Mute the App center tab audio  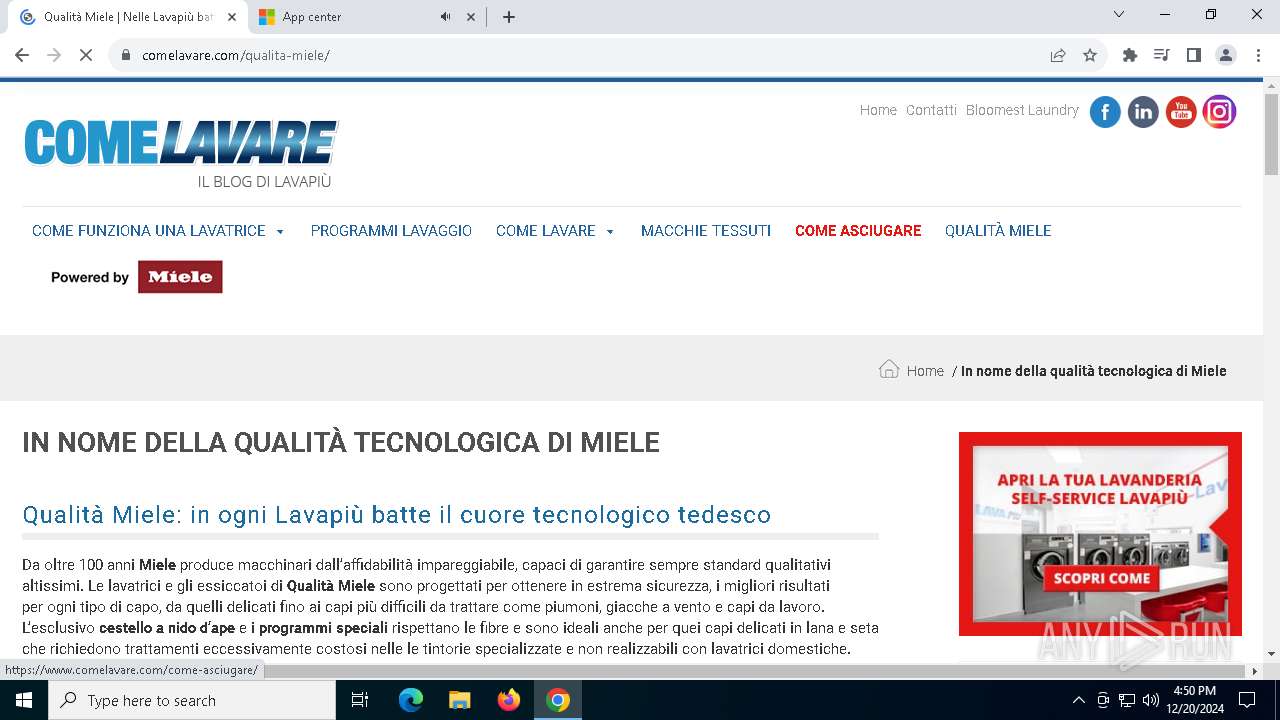coord(445,17)
